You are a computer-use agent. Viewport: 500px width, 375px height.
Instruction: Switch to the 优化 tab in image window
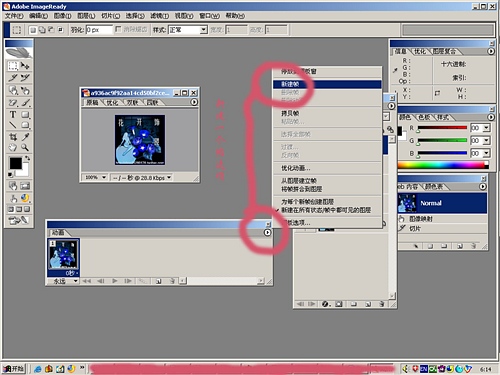[112, 103]
